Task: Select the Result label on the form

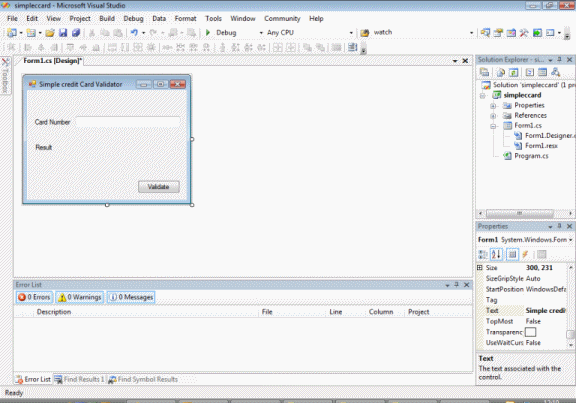Action: point(43,147)
